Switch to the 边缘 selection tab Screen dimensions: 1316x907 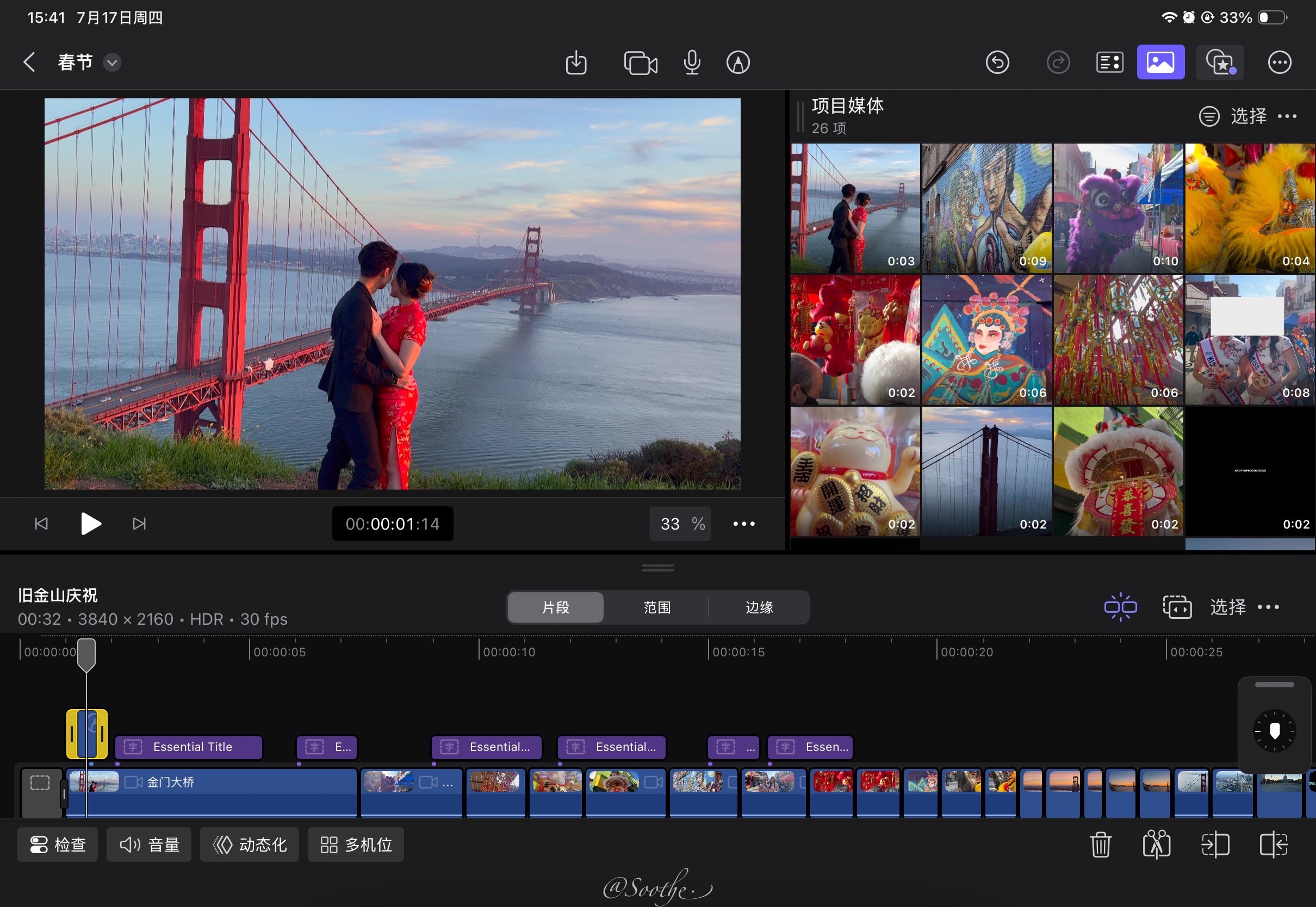coord(759,607)
